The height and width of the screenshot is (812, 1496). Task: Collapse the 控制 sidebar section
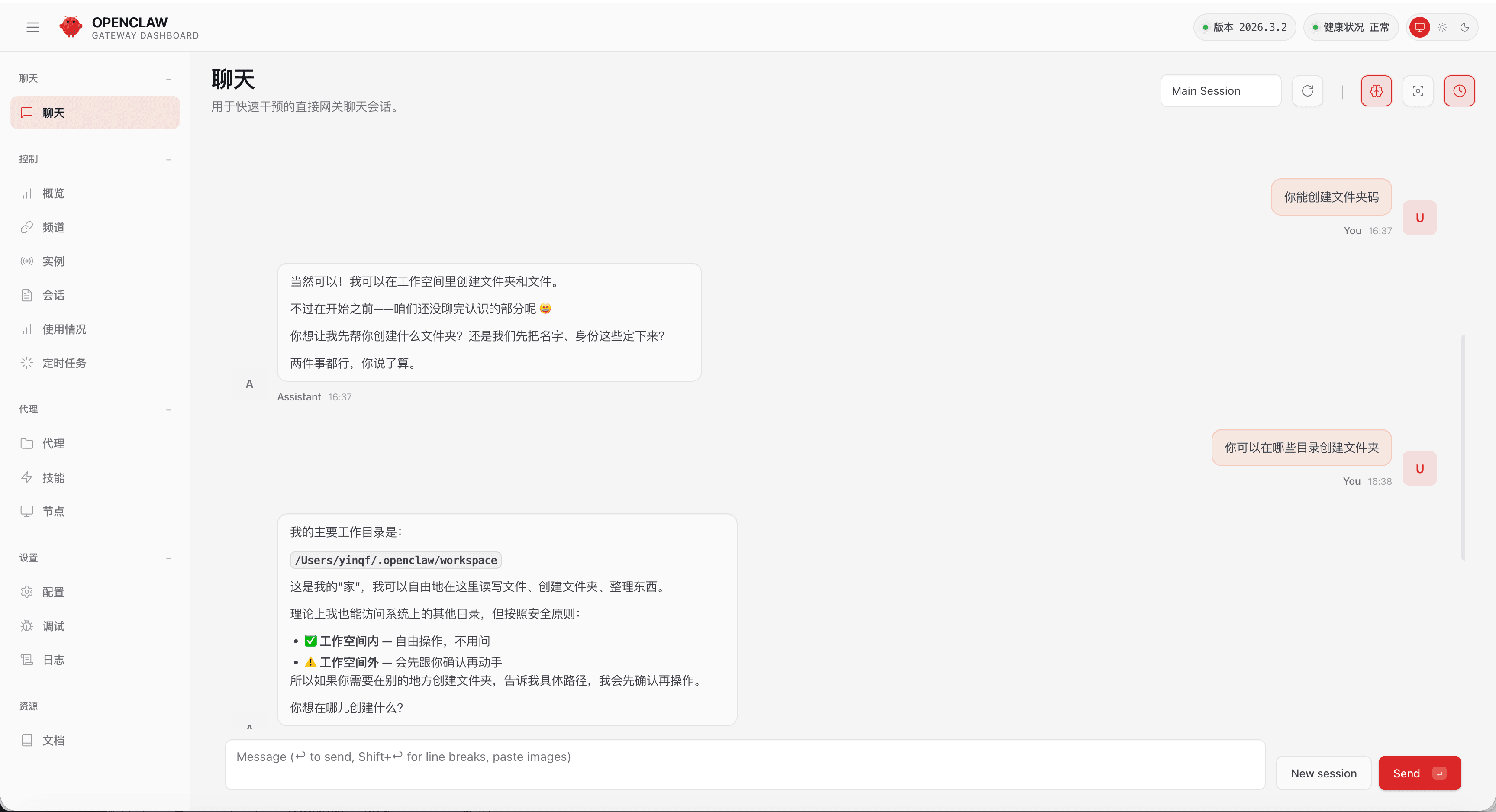(168, 159)
